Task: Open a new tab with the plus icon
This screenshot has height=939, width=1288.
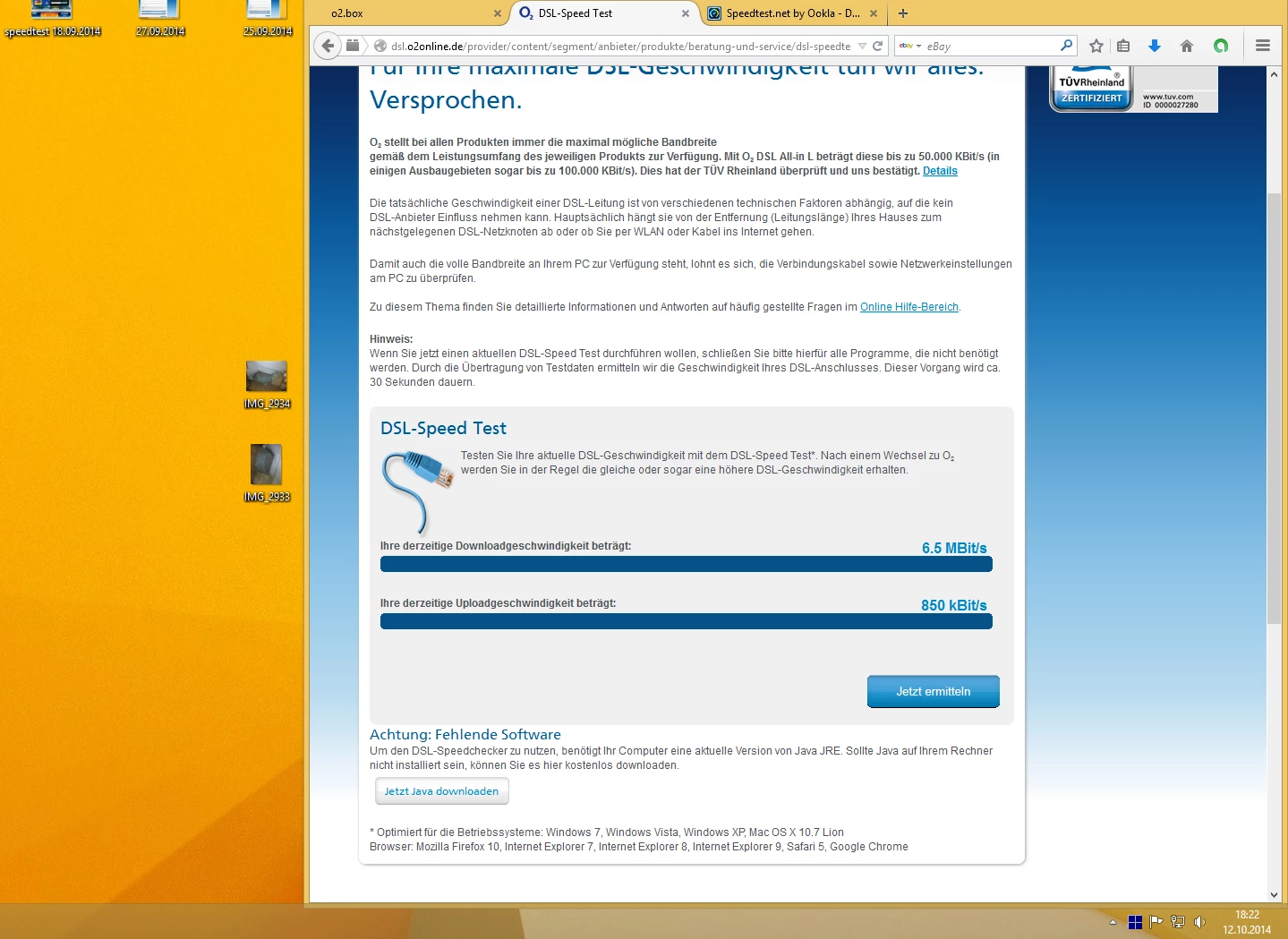Action: click(903, 13)
